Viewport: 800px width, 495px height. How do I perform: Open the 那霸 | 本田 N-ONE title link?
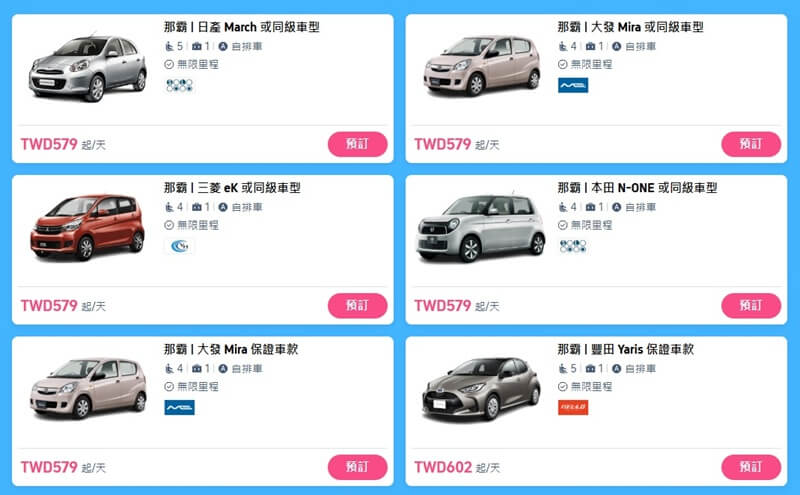637,188
